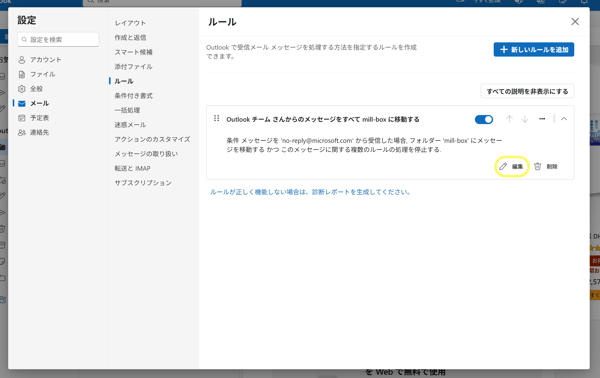The width and height of the screenshot is (600, 378).
Task: Open サブスクリプション settings
Action: click(x=143, y=183)
